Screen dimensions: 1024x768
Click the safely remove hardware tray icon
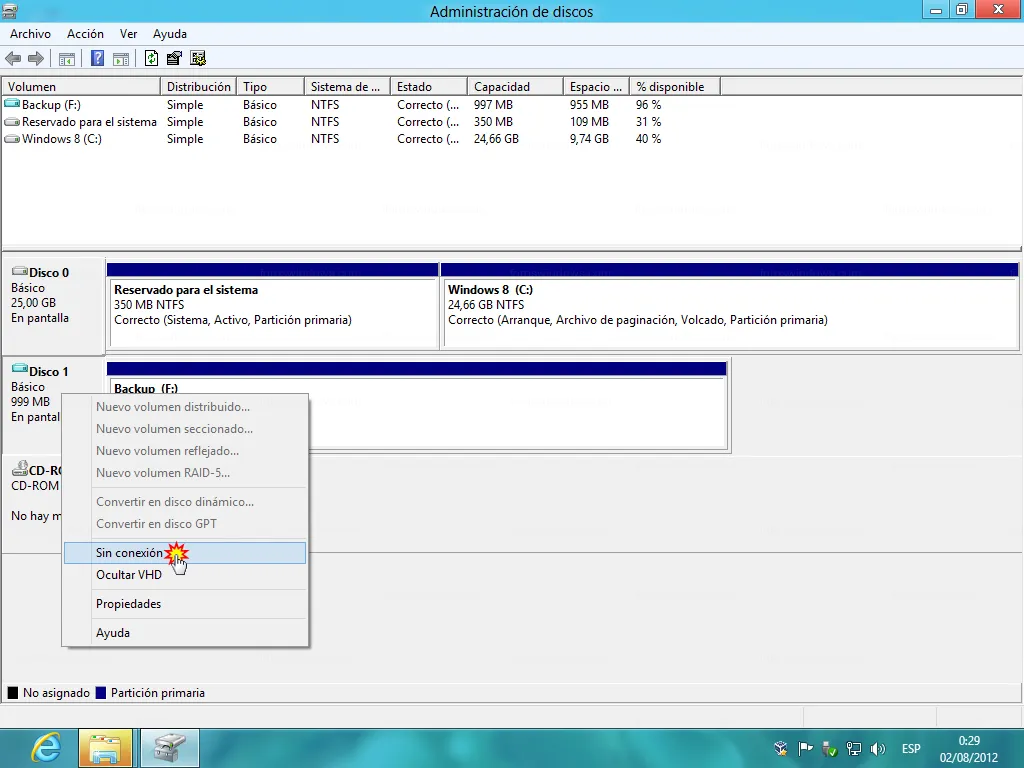click(x=829, y=748)
